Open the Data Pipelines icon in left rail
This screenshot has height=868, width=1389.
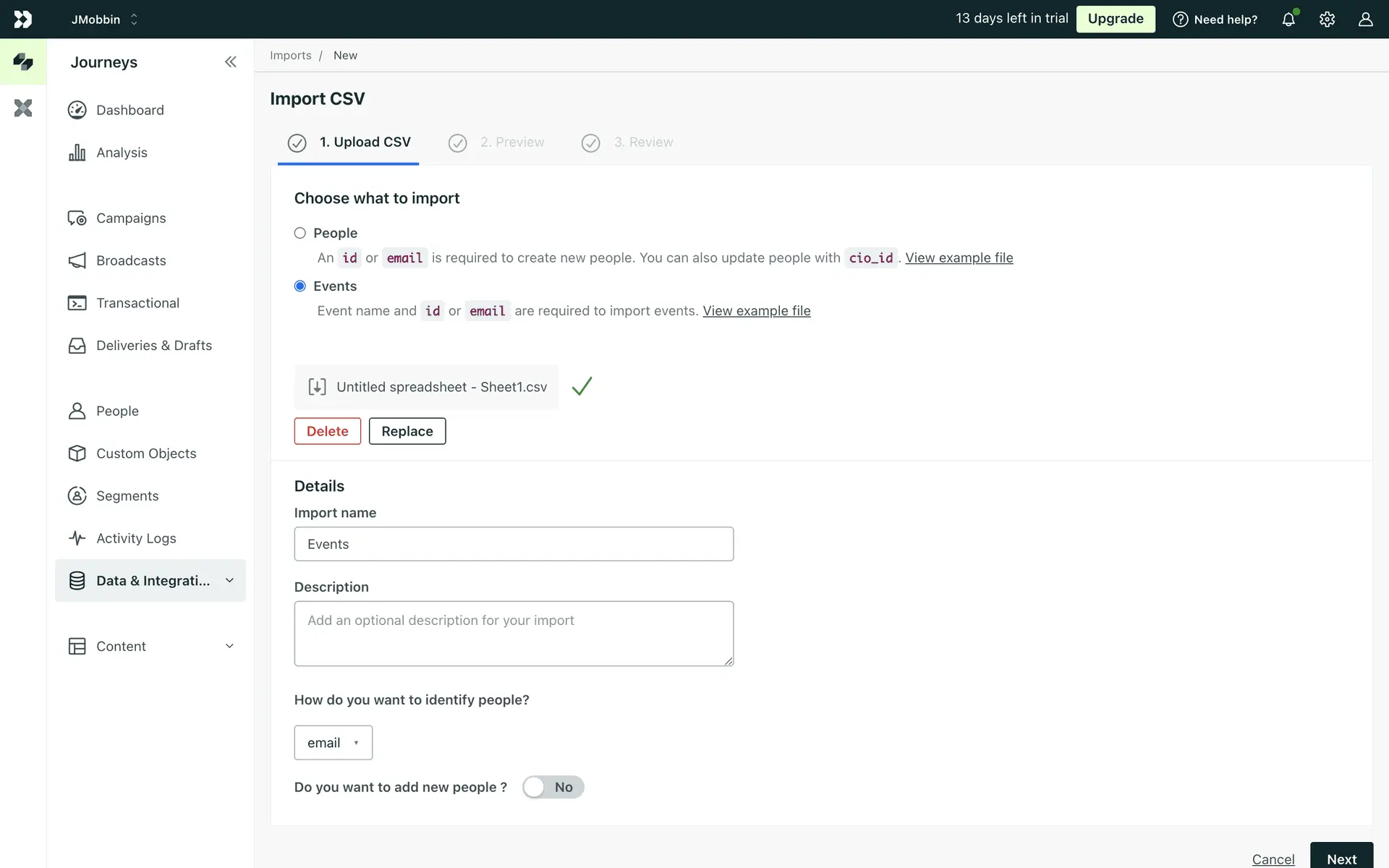[23, 109]
